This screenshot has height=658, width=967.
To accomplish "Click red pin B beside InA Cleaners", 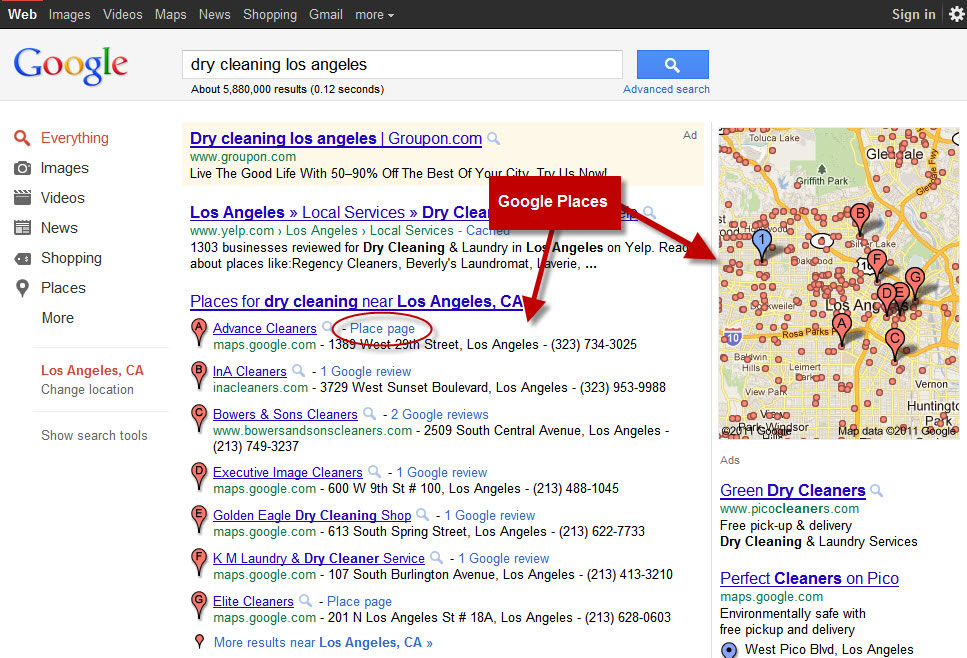I will [199, 375].
